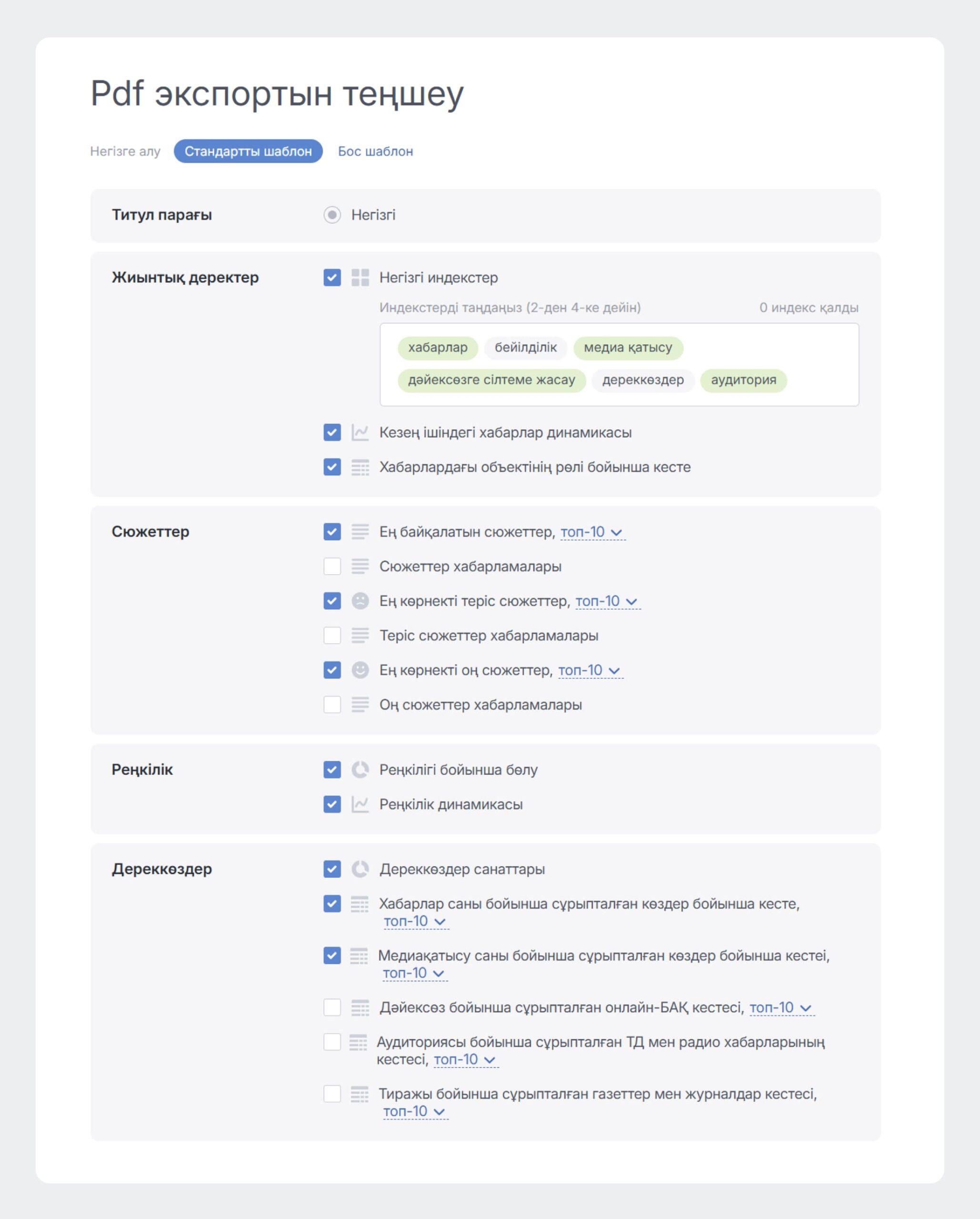Toggle the хабарлар index tag

pos(438,348)
